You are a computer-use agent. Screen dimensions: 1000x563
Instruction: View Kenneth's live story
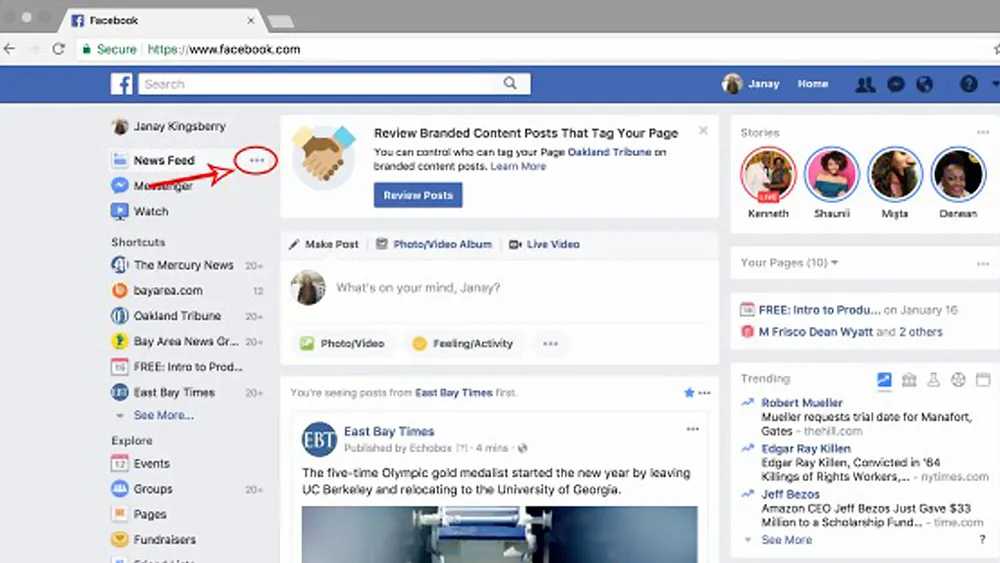(x=768, y=175)
